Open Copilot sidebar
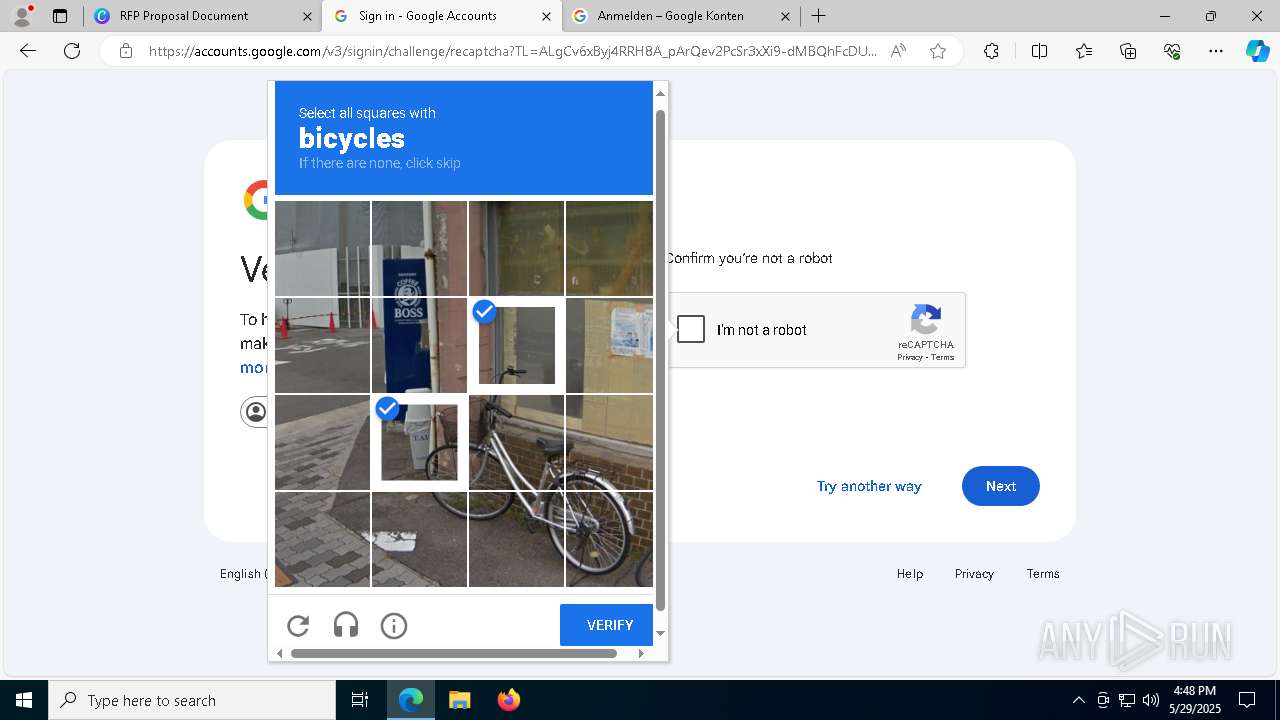 point(1257,51)
